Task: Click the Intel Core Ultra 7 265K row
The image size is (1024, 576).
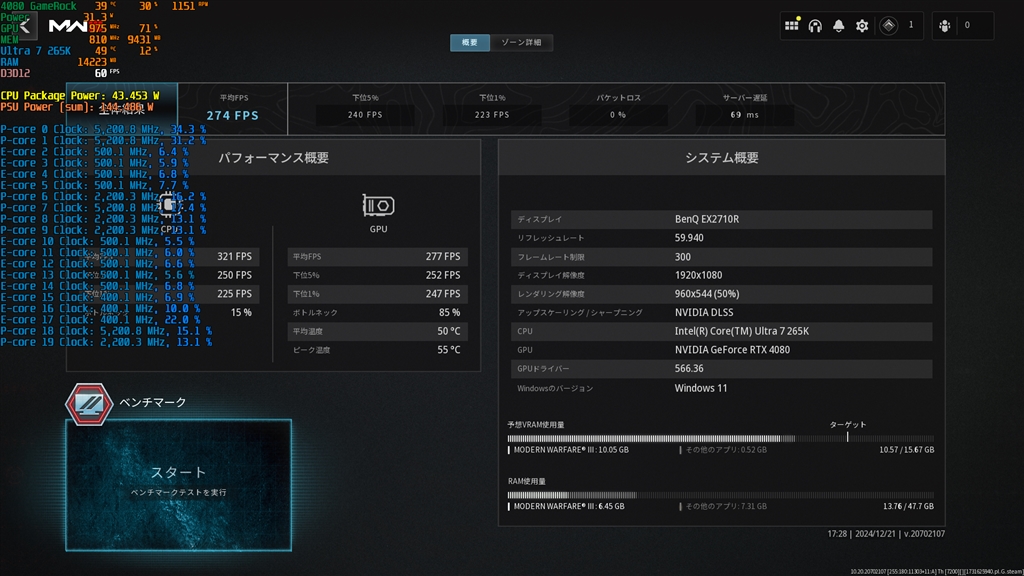Action: (722, 331)
